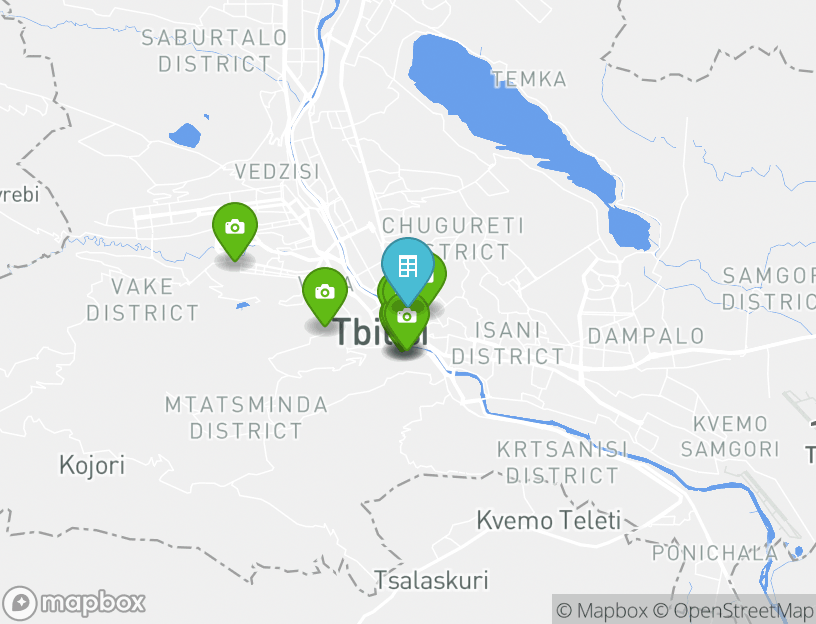Image resolution: width=816 pixels, height=624 pixels.
Task: Select the Saburtalo District label
Action: [x=214, y=51]
